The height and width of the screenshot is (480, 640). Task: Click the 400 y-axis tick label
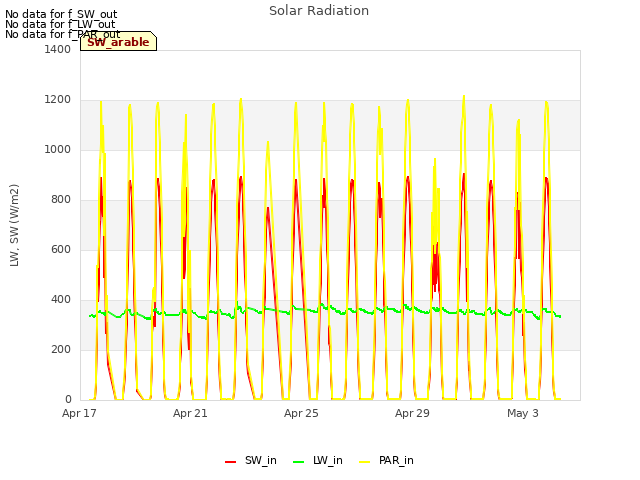pos(61,300)
